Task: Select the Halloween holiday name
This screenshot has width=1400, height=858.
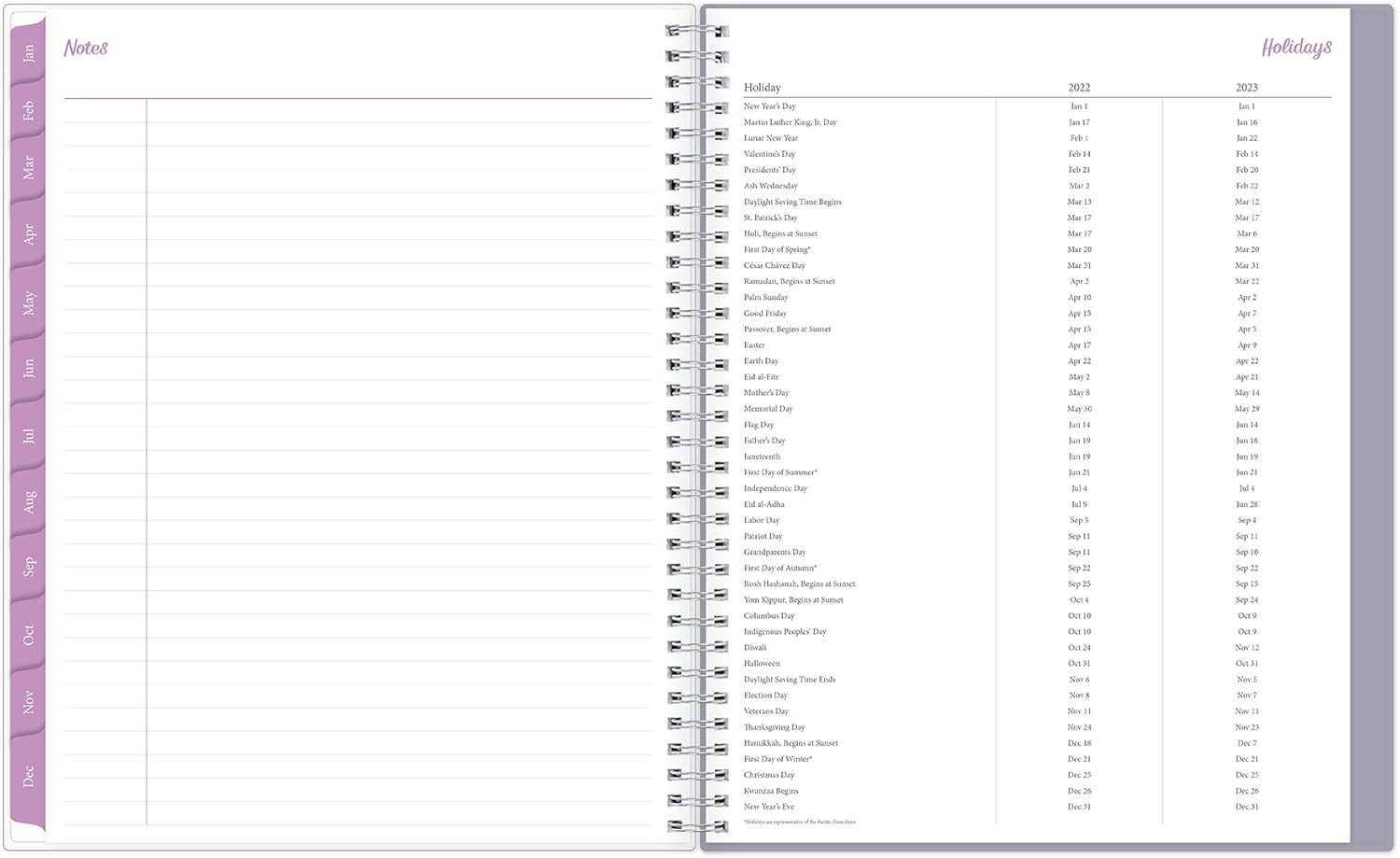Action: click(x=762, y=663)
